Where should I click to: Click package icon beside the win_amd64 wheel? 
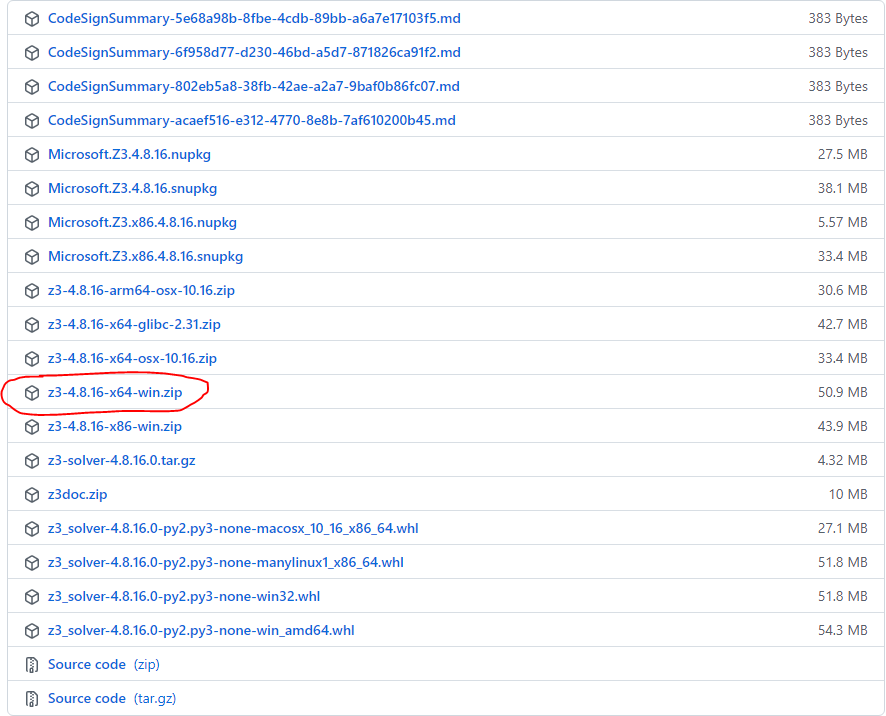click(x=32, y=631)
